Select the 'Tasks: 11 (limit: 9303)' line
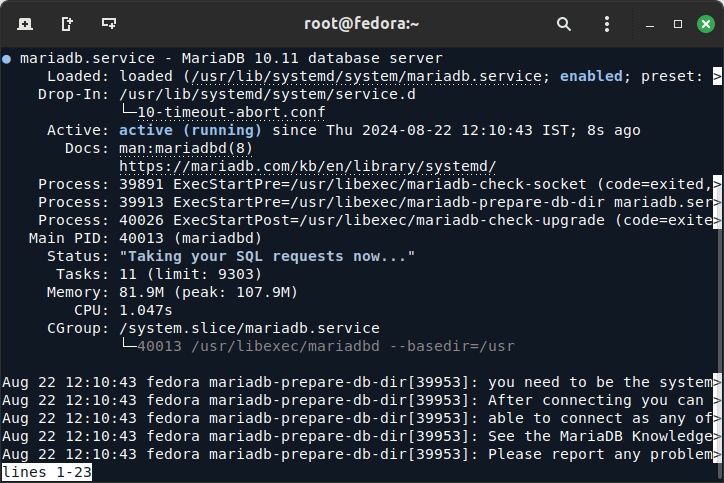This screenshot has height=483, width=724. pyautogui.click(x=159, y=274)
